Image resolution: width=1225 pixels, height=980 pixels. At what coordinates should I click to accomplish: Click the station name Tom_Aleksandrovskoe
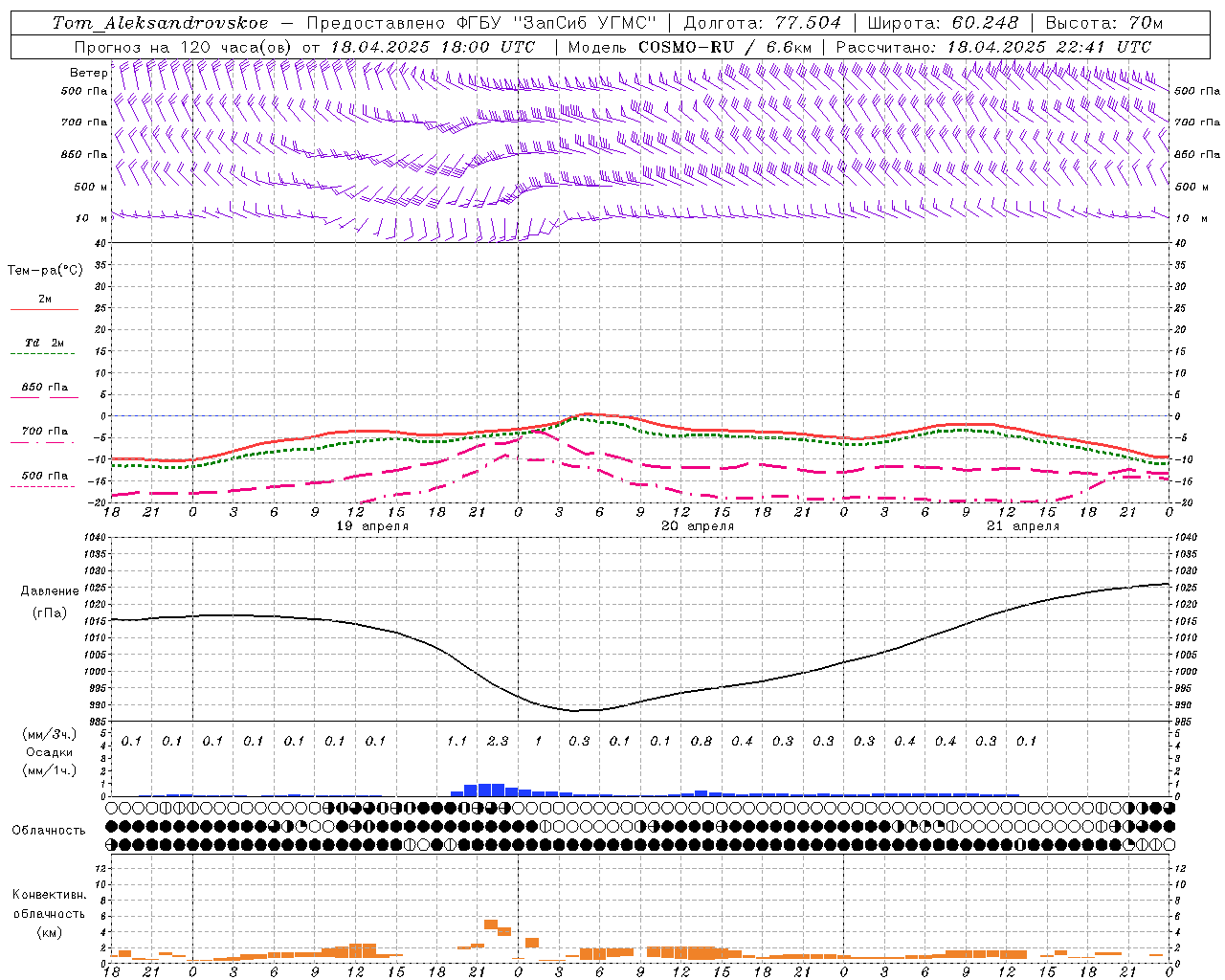coord(160,23)
